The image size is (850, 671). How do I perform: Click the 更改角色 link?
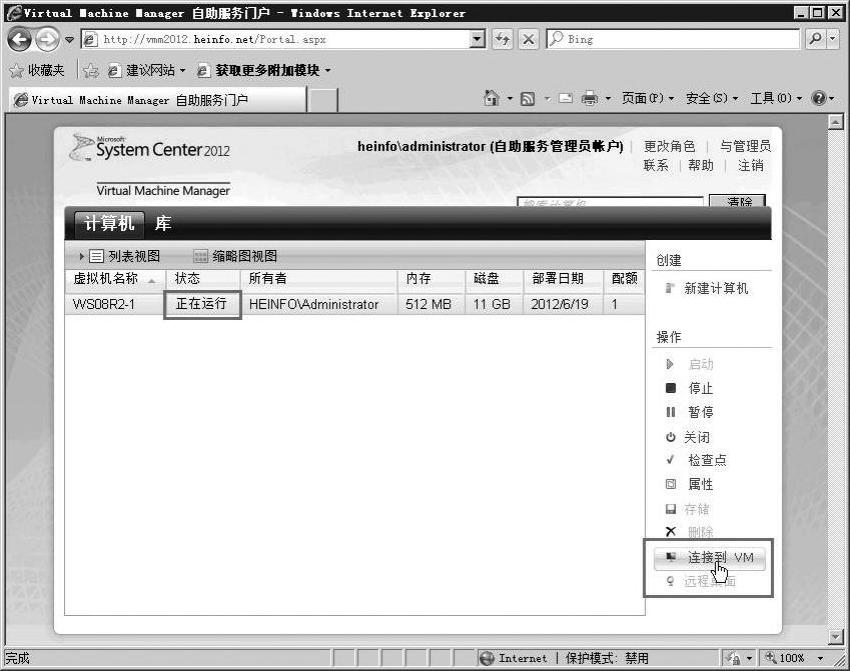(x=669, y=146)
